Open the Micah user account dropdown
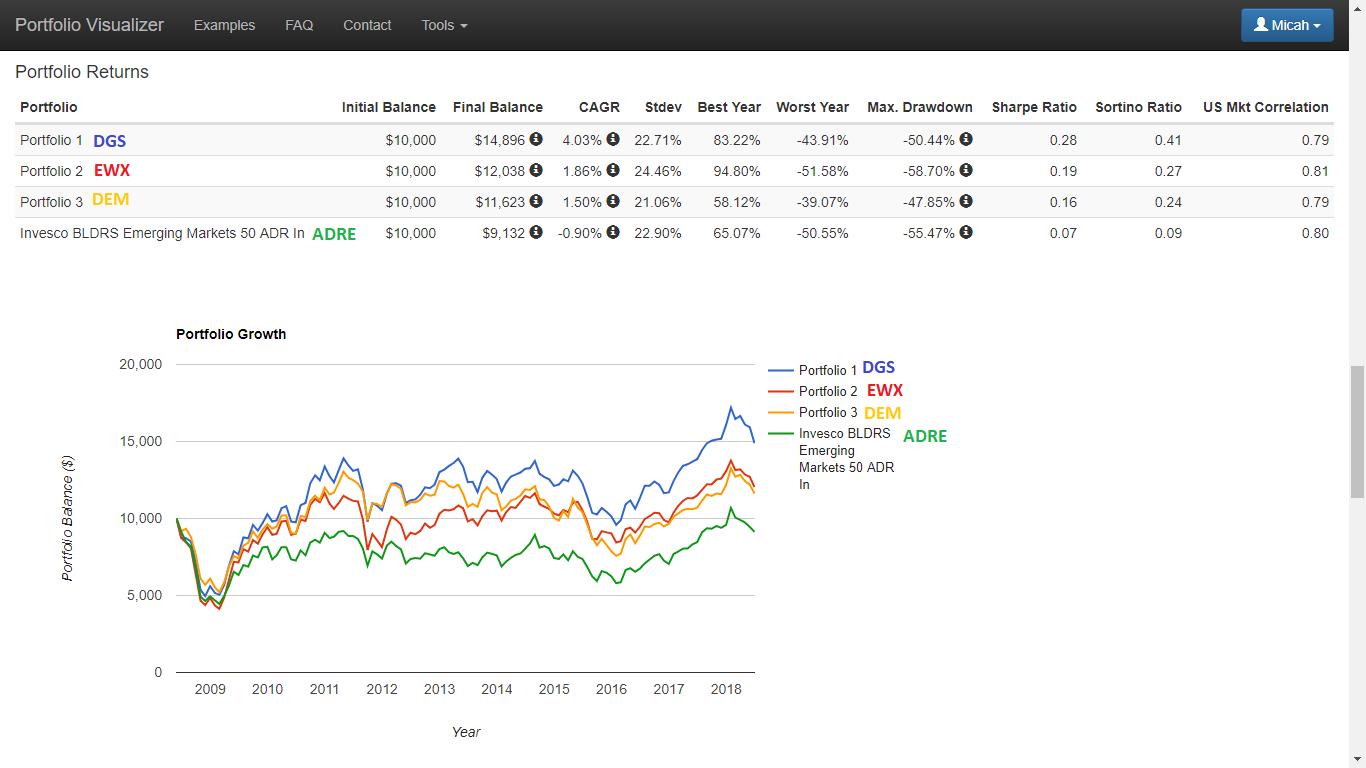 (x=1287, y=25)
